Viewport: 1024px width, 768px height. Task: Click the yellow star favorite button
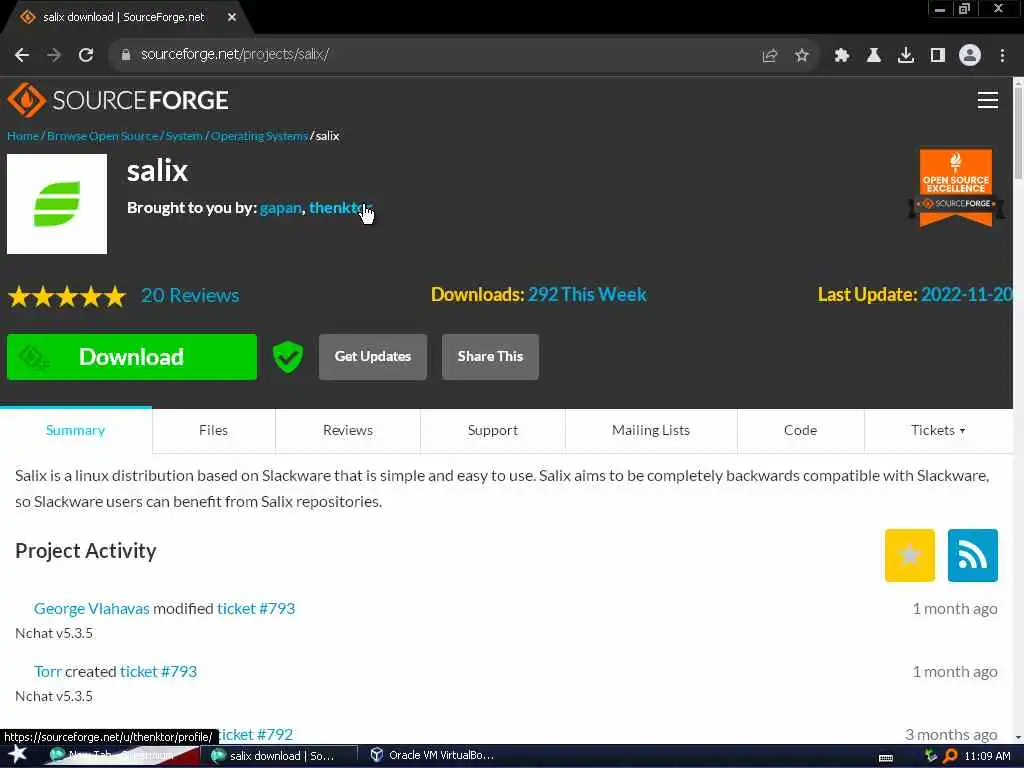(910, 555)
